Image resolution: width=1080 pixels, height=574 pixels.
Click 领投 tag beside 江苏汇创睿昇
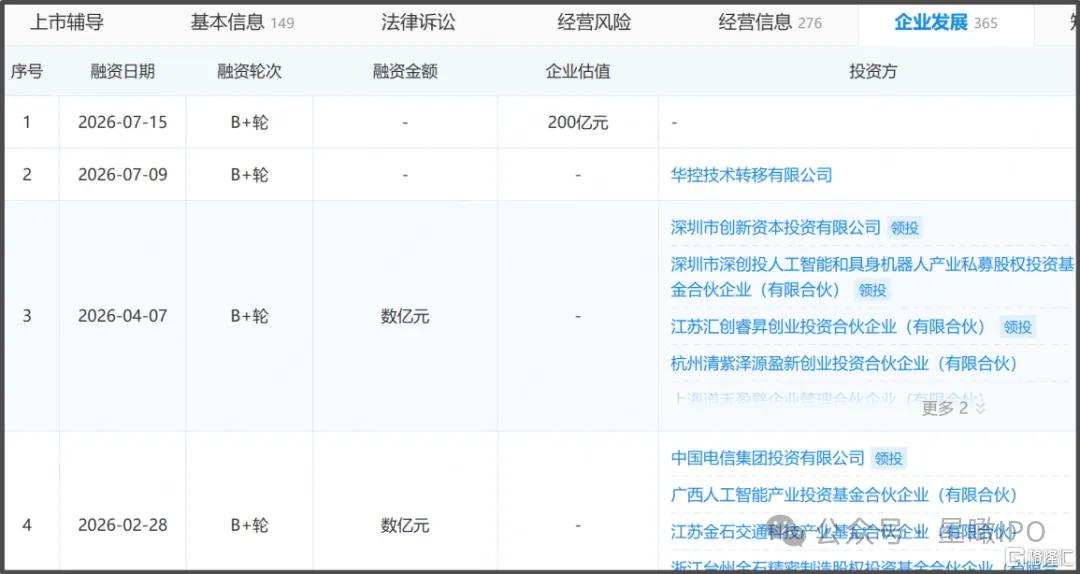(x=1018, y=327)
